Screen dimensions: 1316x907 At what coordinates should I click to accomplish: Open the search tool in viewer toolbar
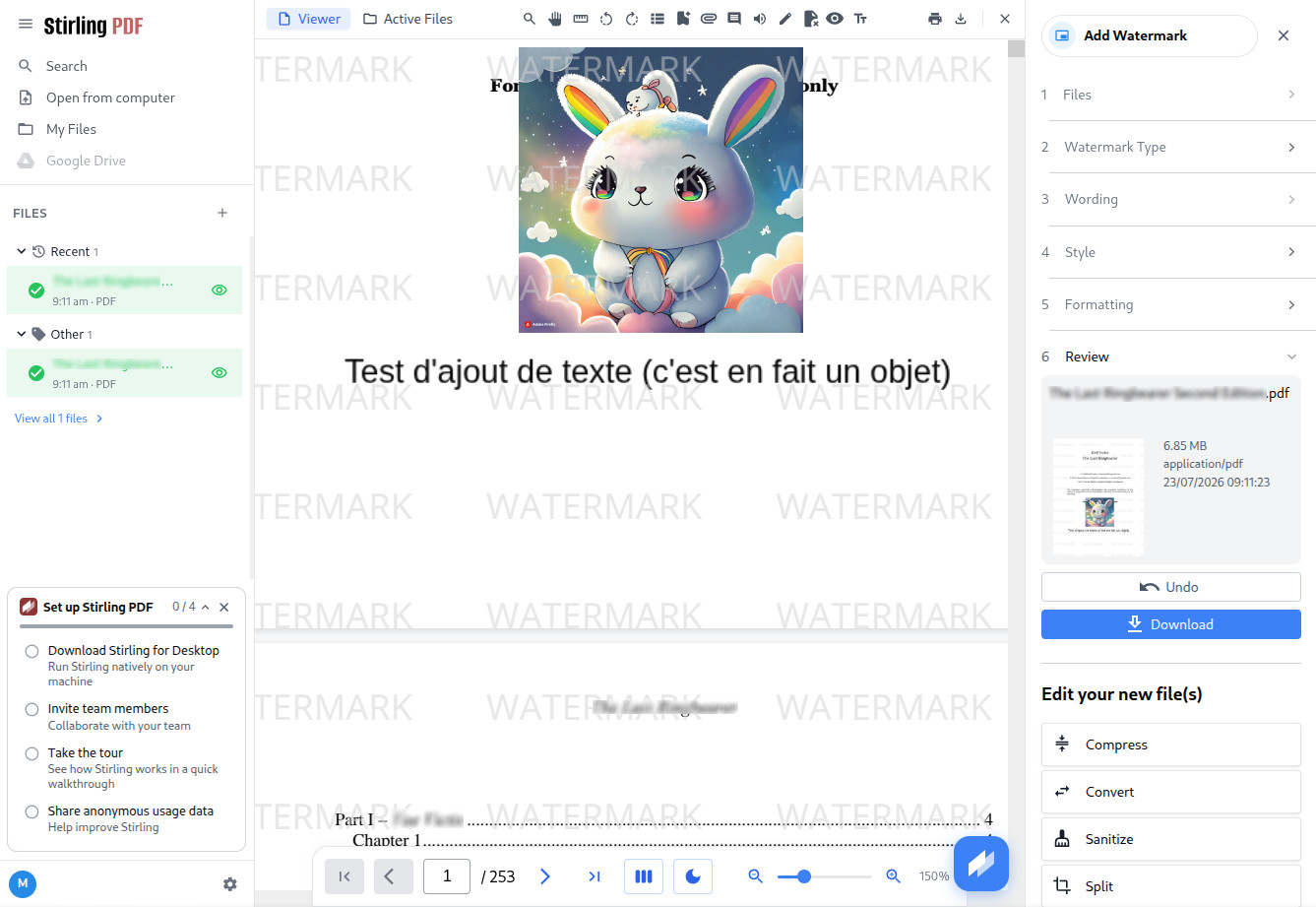pos(530,19)
